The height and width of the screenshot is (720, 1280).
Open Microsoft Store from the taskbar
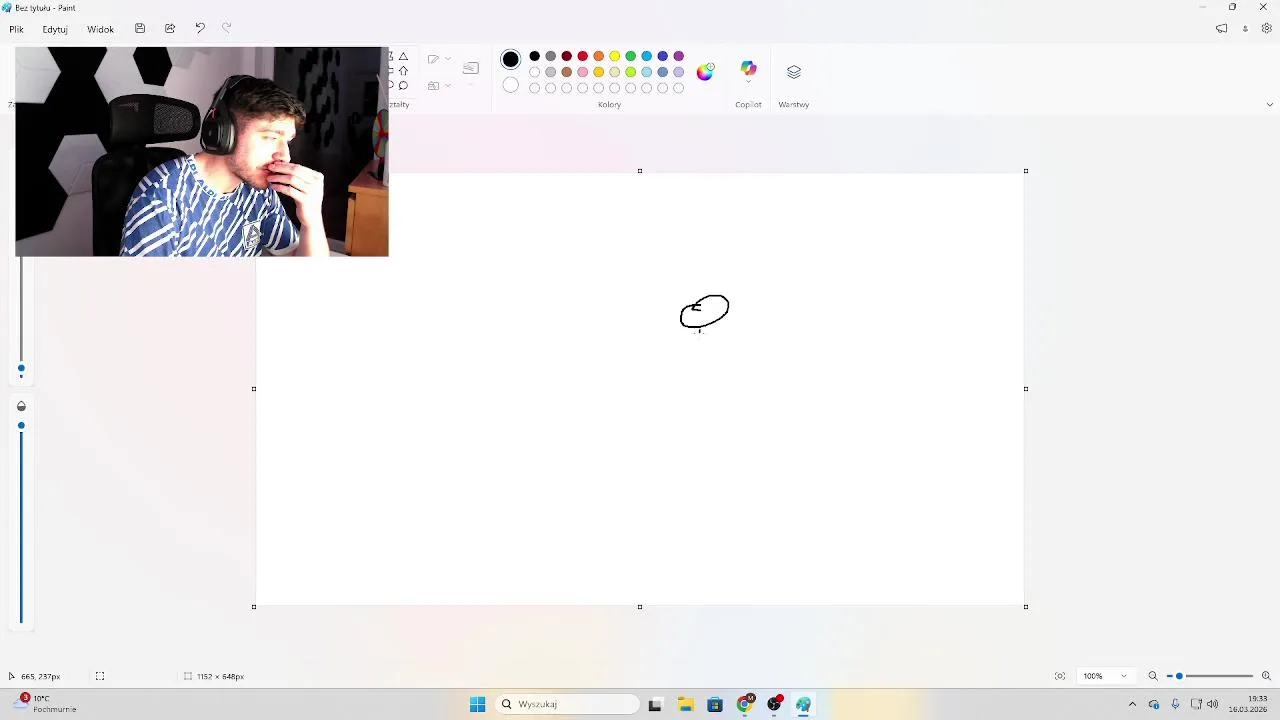pos(715,704)
